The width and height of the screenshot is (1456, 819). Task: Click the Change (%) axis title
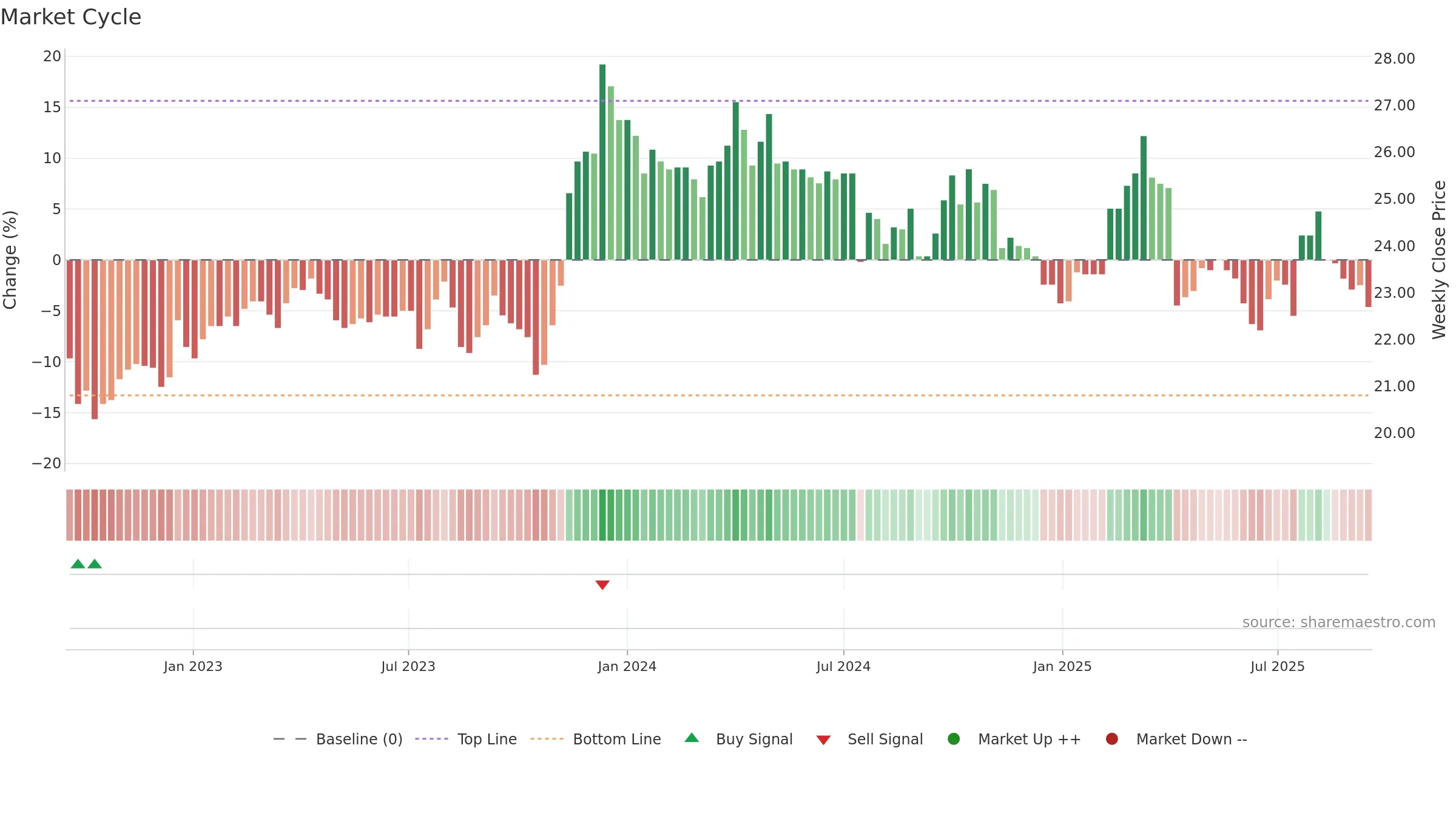tap(10, 260)
